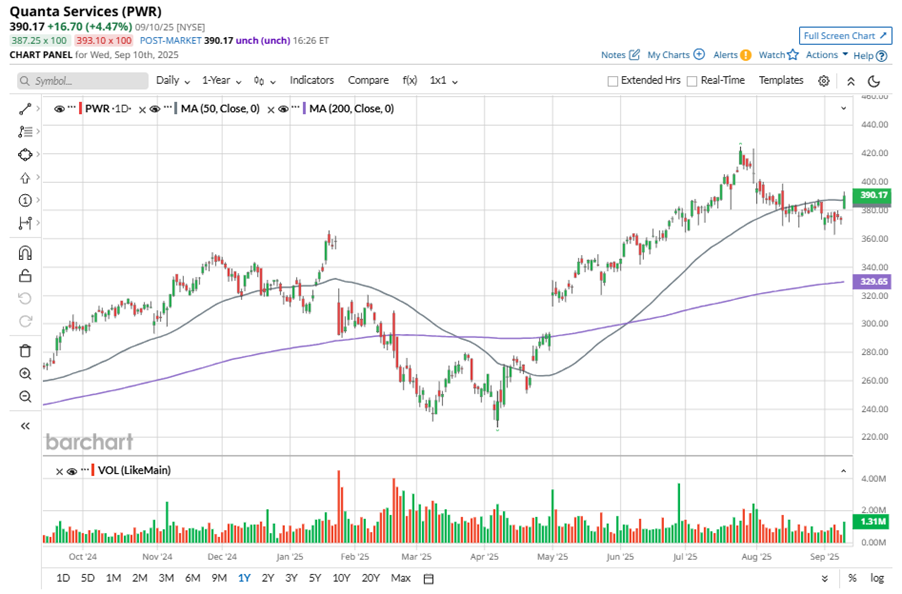Choose the text annotation list tool
Viewport: 902px width, 594px height.
click(x=25, y=132)
